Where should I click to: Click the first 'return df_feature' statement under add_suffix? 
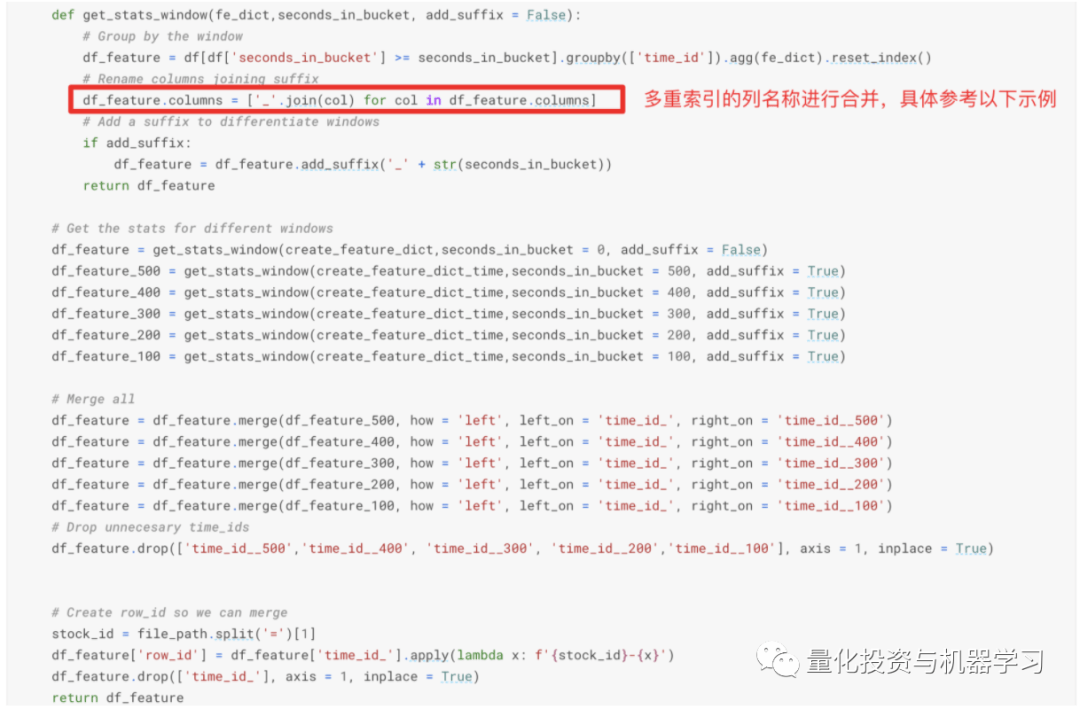pyautogui.click(x=148, y=185)
